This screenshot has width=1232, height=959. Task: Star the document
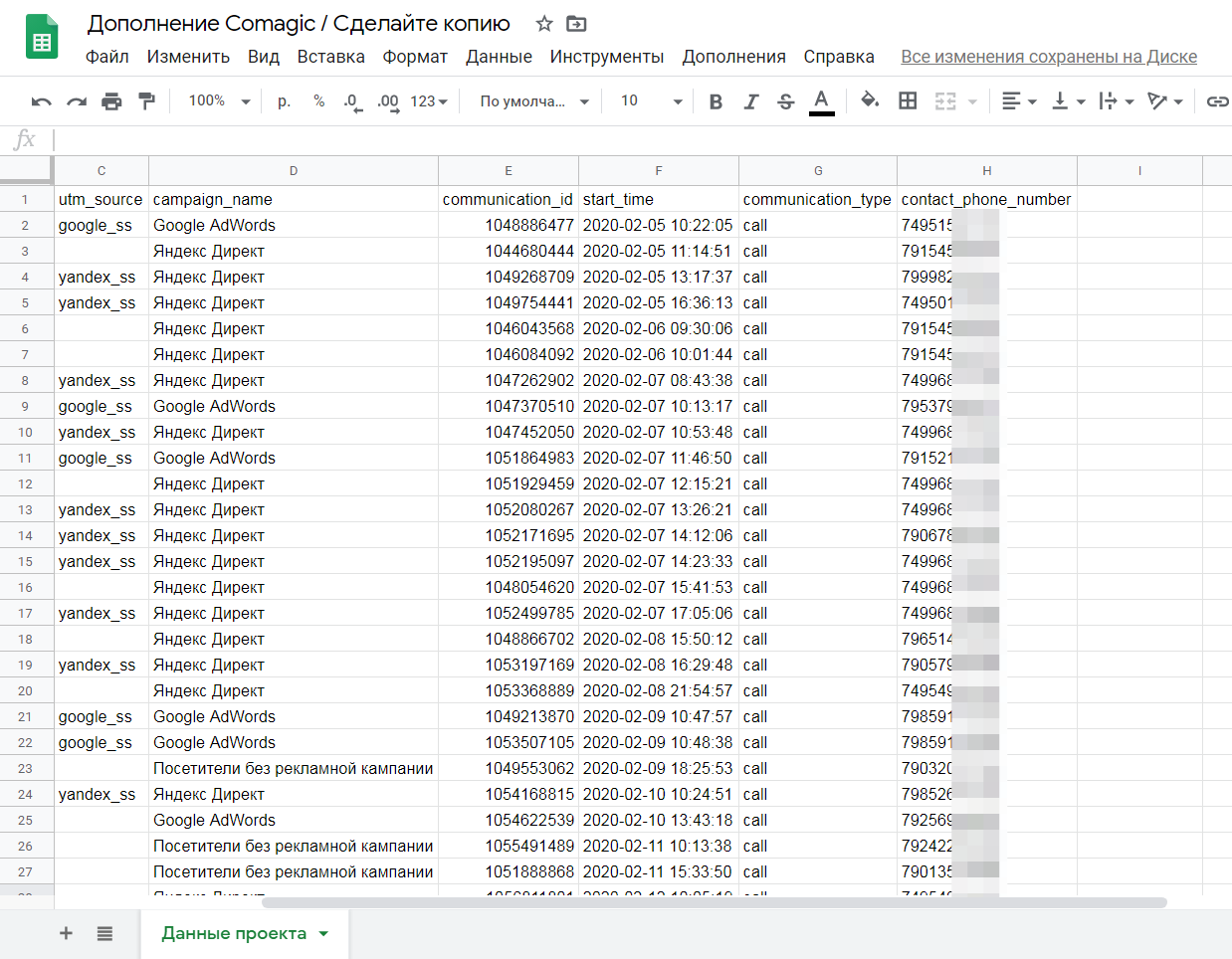(544, 23)
